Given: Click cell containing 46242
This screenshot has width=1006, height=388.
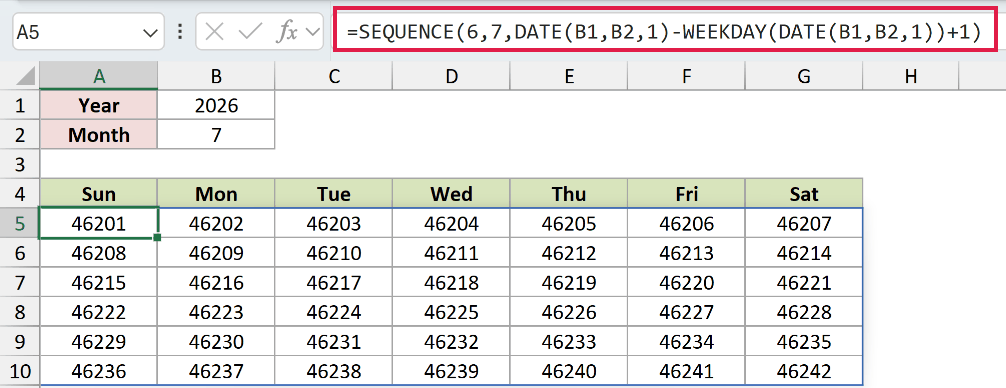Looking at the screenshot, I should [804, 371].
